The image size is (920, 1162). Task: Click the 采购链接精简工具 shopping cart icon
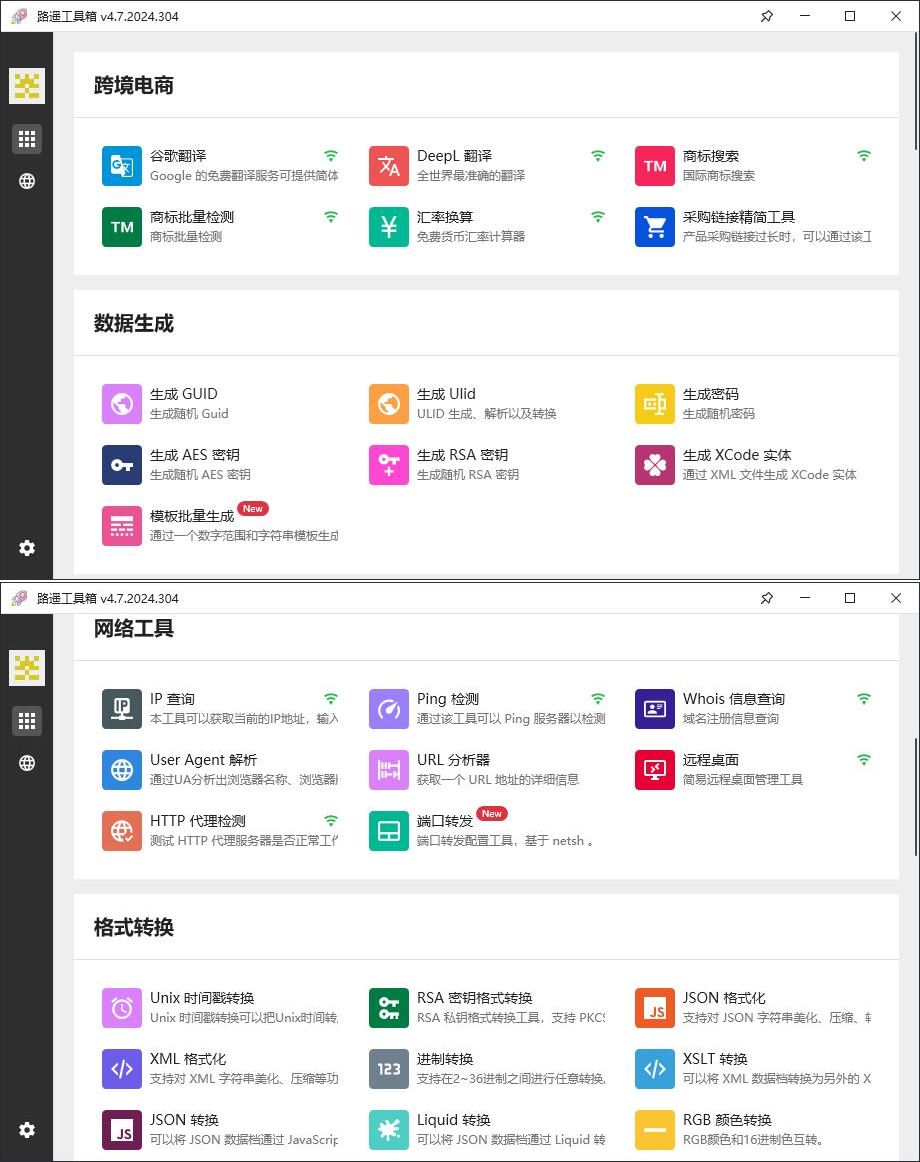pyautogui.click(x=654, y=227)
